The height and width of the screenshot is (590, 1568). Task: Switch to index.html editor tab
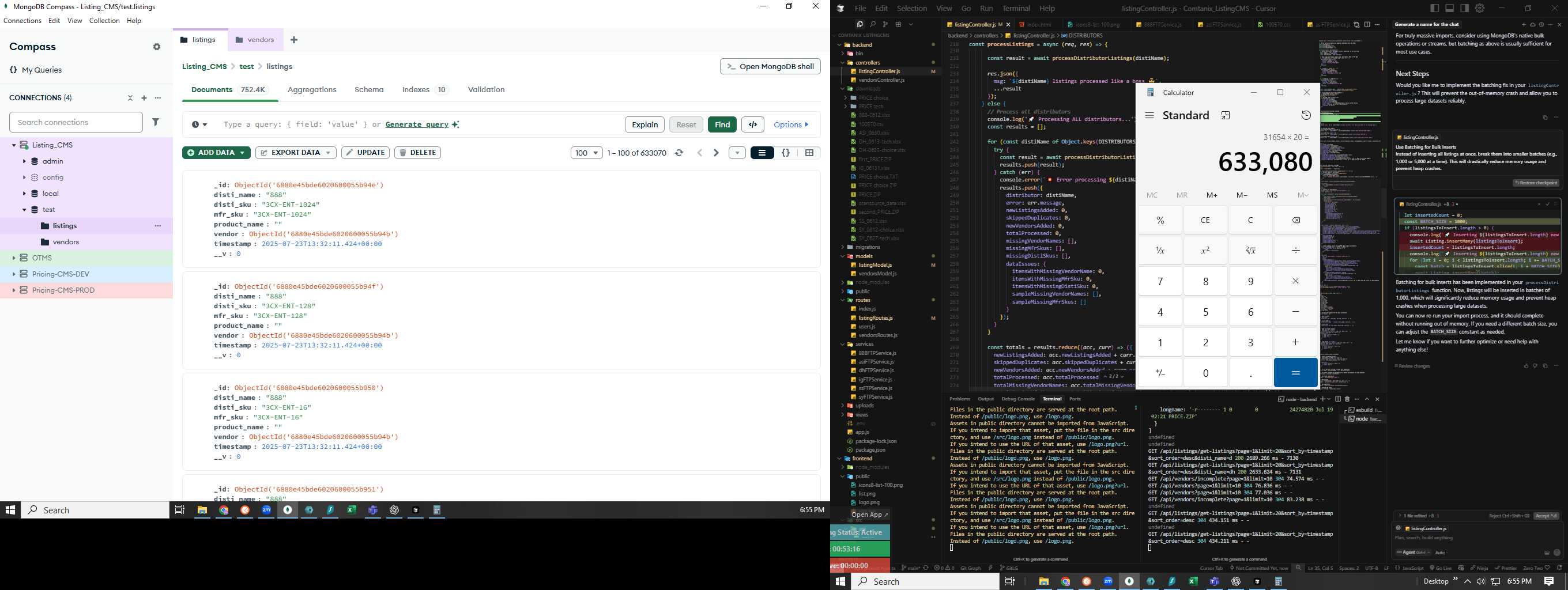coord(1038,25)
